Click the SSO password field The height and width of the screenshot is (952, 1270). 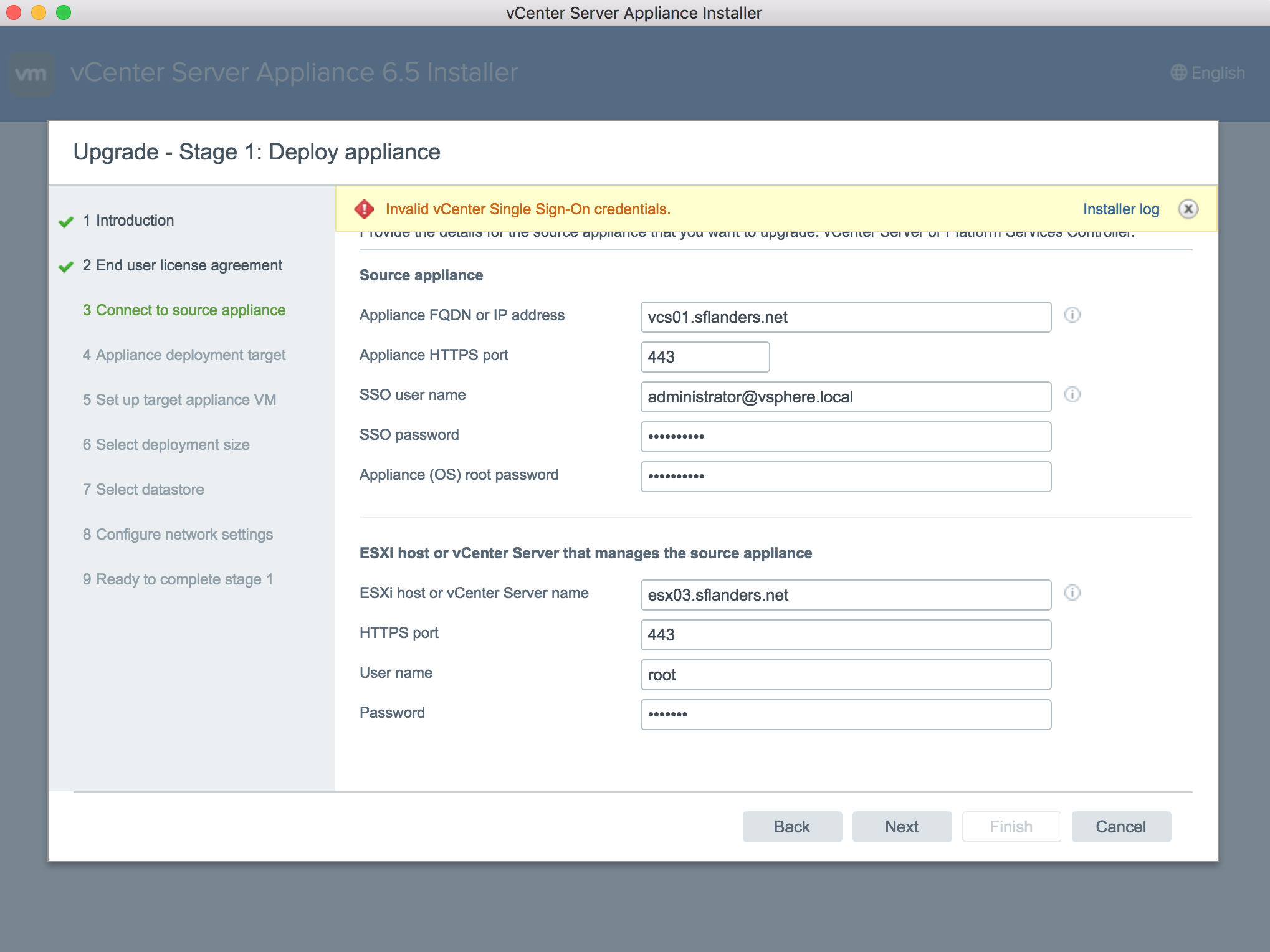point(845,436)
